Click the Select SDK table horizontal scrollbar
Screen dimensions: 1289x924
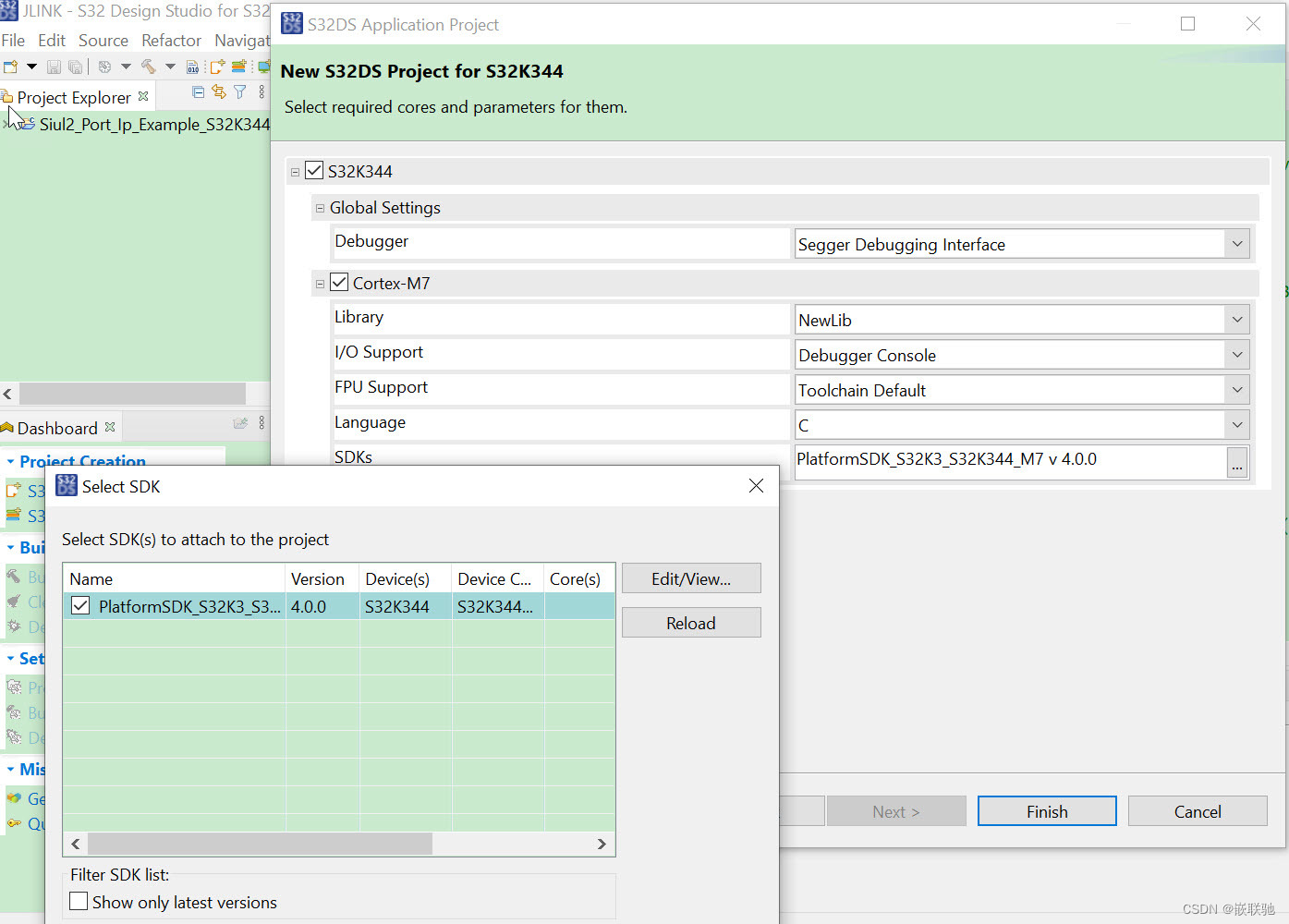(x=260, y=844)
